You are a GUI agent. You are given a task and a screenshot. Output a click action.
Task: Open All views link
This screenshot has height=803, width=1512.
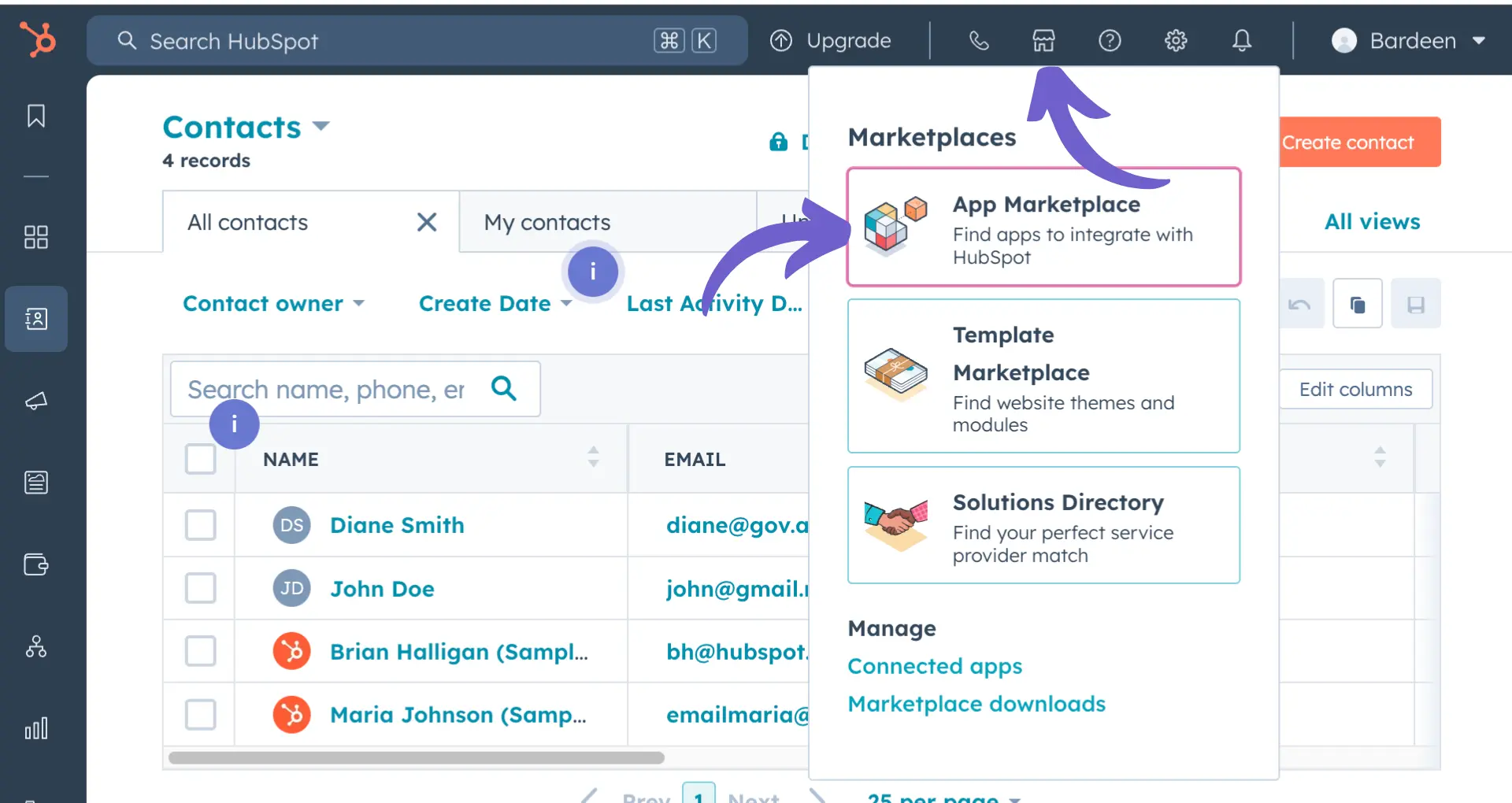[x=1372, y=222]
